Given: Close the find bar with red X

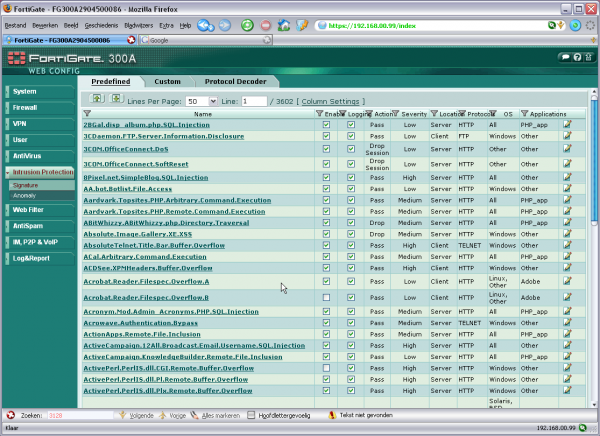Looking at the screenshot, I should 11,415.
